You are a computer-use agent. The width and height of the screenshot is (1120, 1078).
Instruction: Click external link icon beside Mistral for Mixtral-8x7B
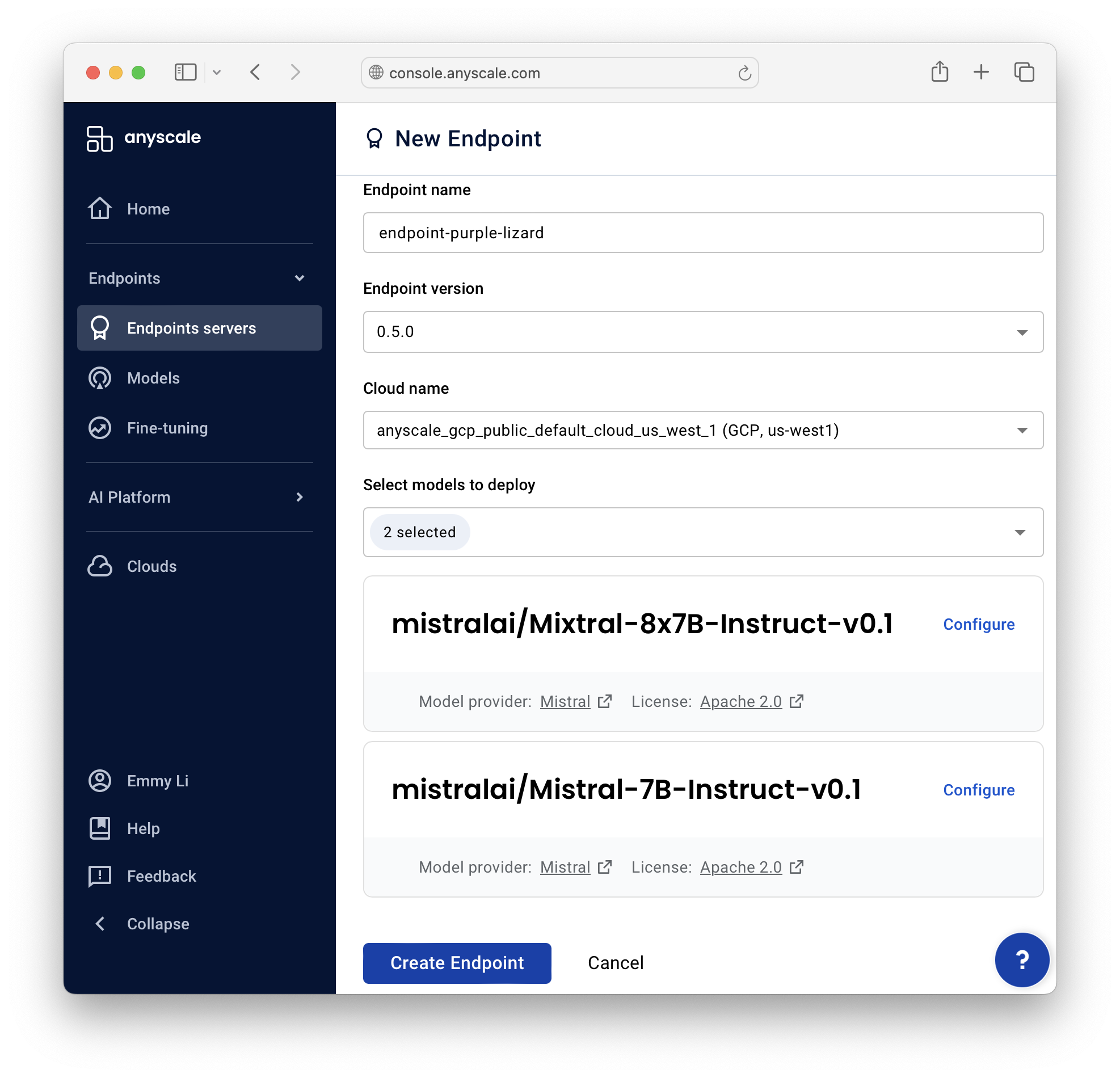tap(605, 701)
